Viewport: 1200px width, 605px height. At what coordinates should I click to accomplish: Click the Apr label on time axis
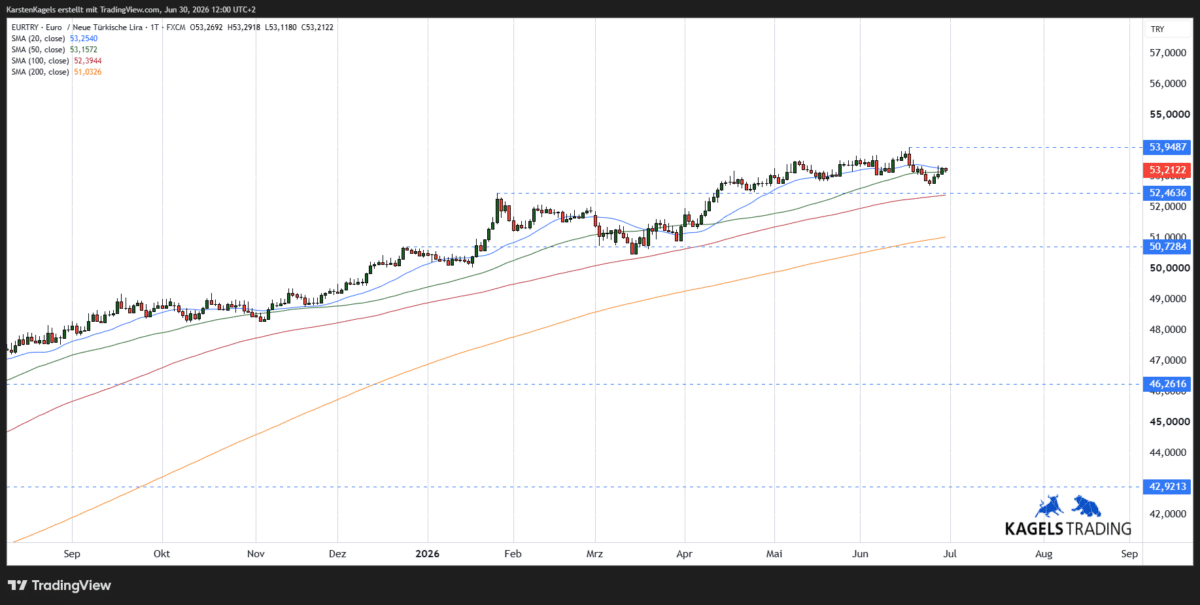click(685, 553)
